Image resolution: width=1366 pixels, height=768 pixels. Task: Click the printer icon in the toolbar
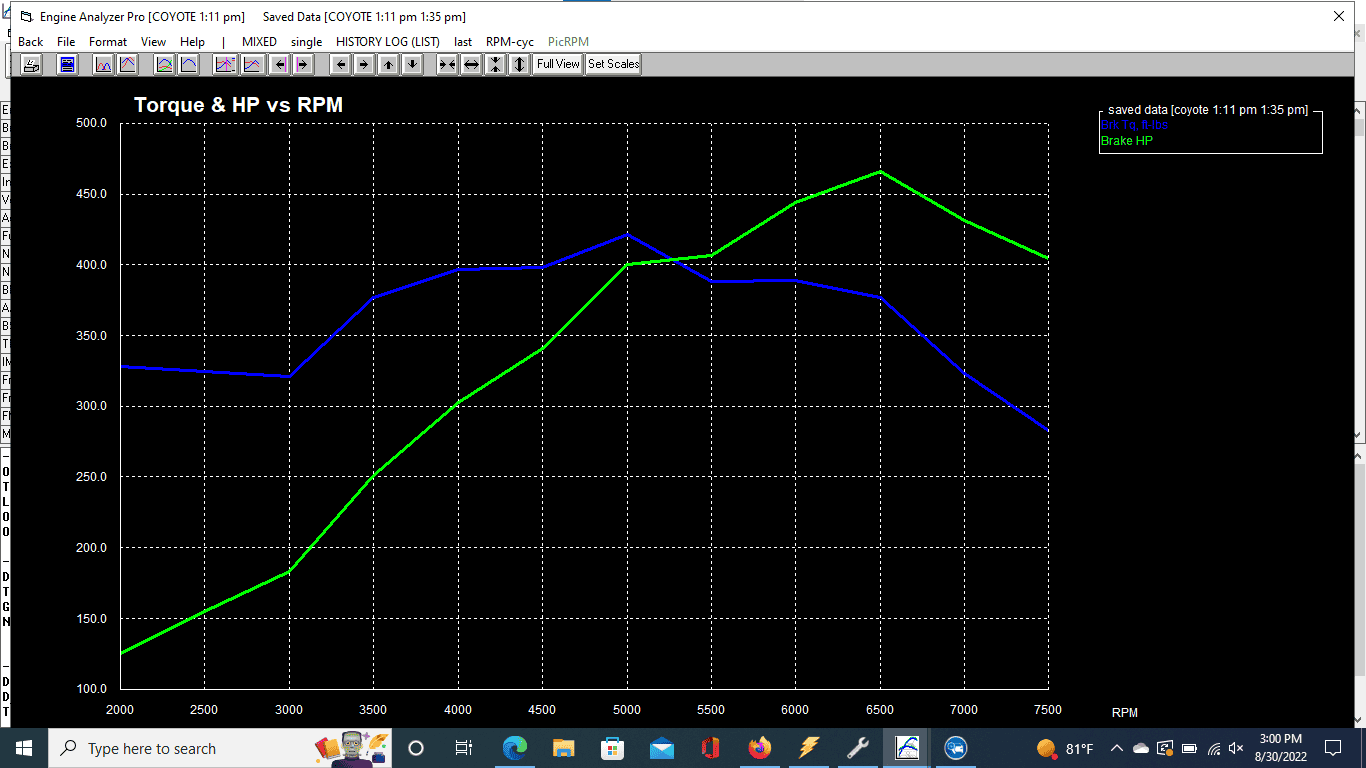coord(32,64)
